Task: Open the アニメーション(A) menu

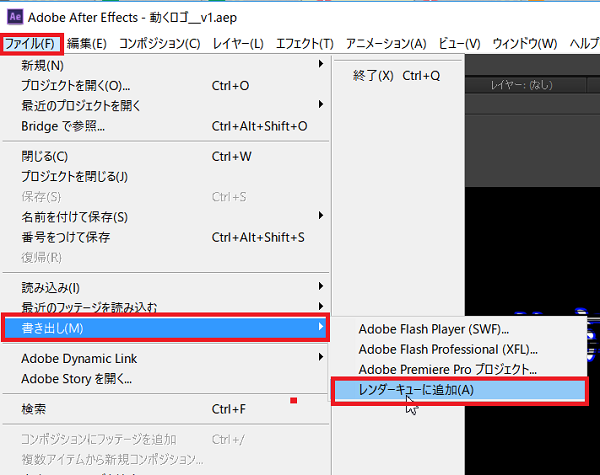Action: tap(386, 44)
